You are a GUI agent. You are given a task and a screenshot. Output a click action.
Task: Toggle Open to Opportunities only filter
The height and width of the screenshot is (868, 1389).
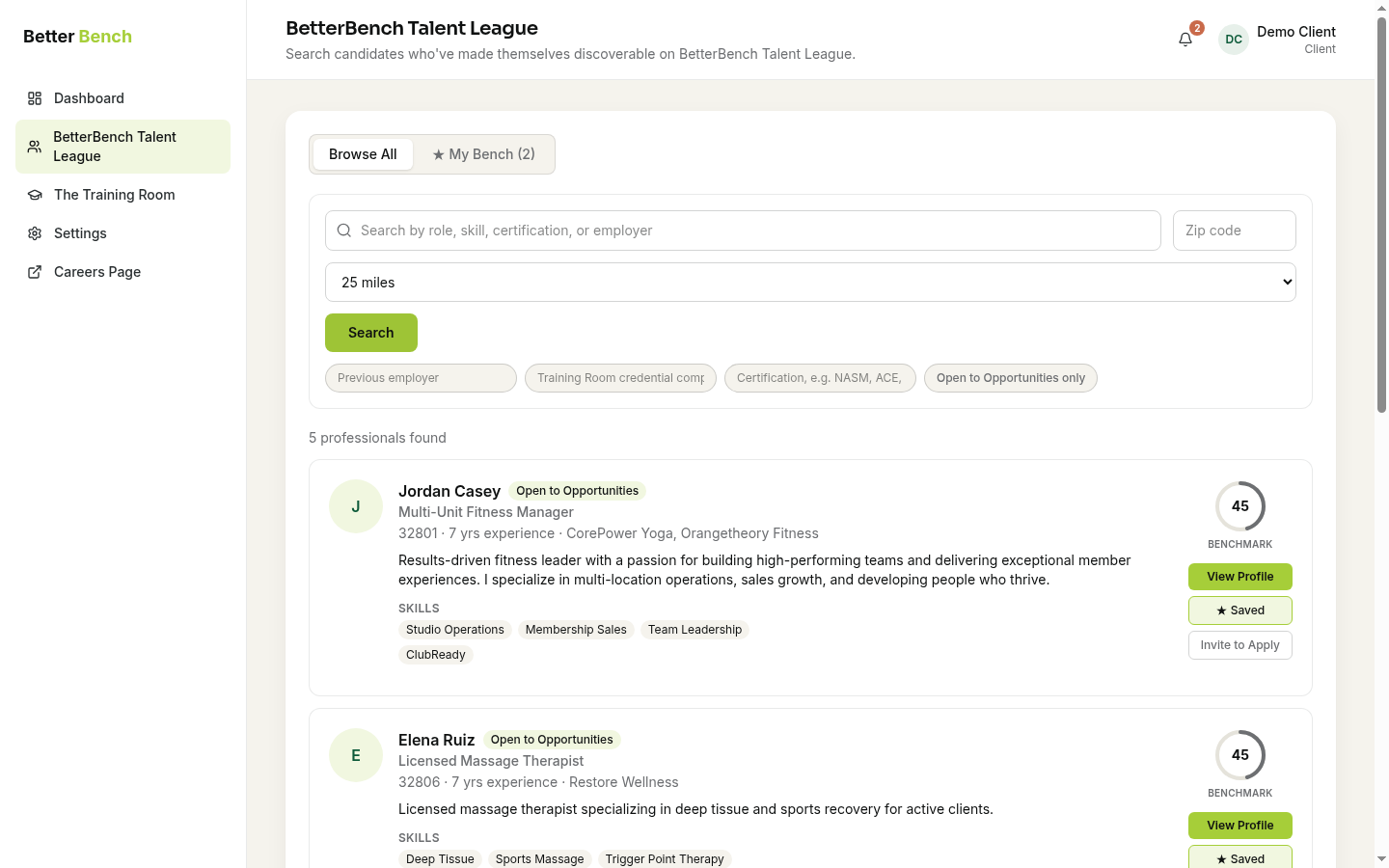click(x=1010, y=378)
